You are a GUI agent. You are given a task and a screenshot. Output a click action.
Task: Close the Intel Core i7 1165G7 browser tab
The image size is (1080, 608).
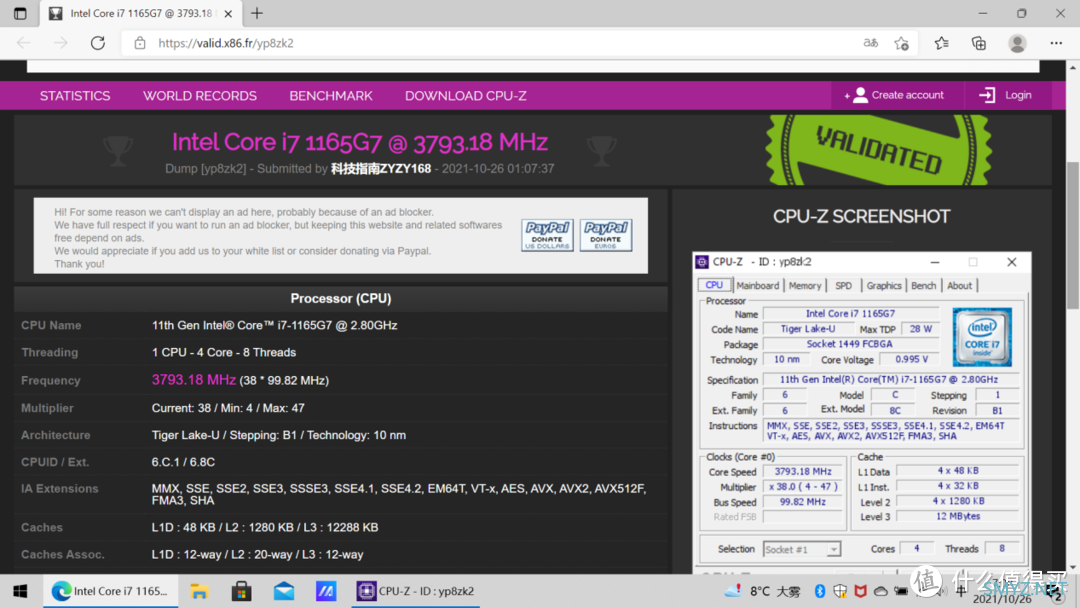228,13
